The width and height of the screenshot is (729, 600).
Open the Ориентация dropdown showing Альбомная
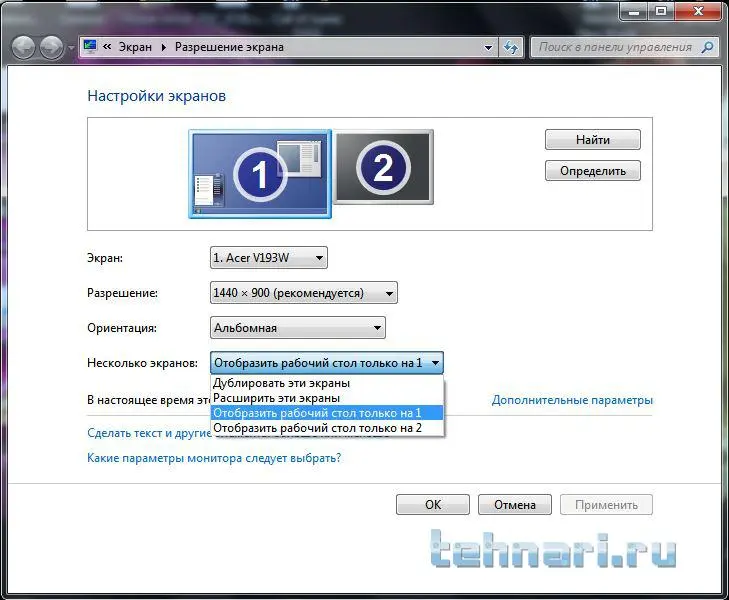pyautogui.click(x=298, y=328)
